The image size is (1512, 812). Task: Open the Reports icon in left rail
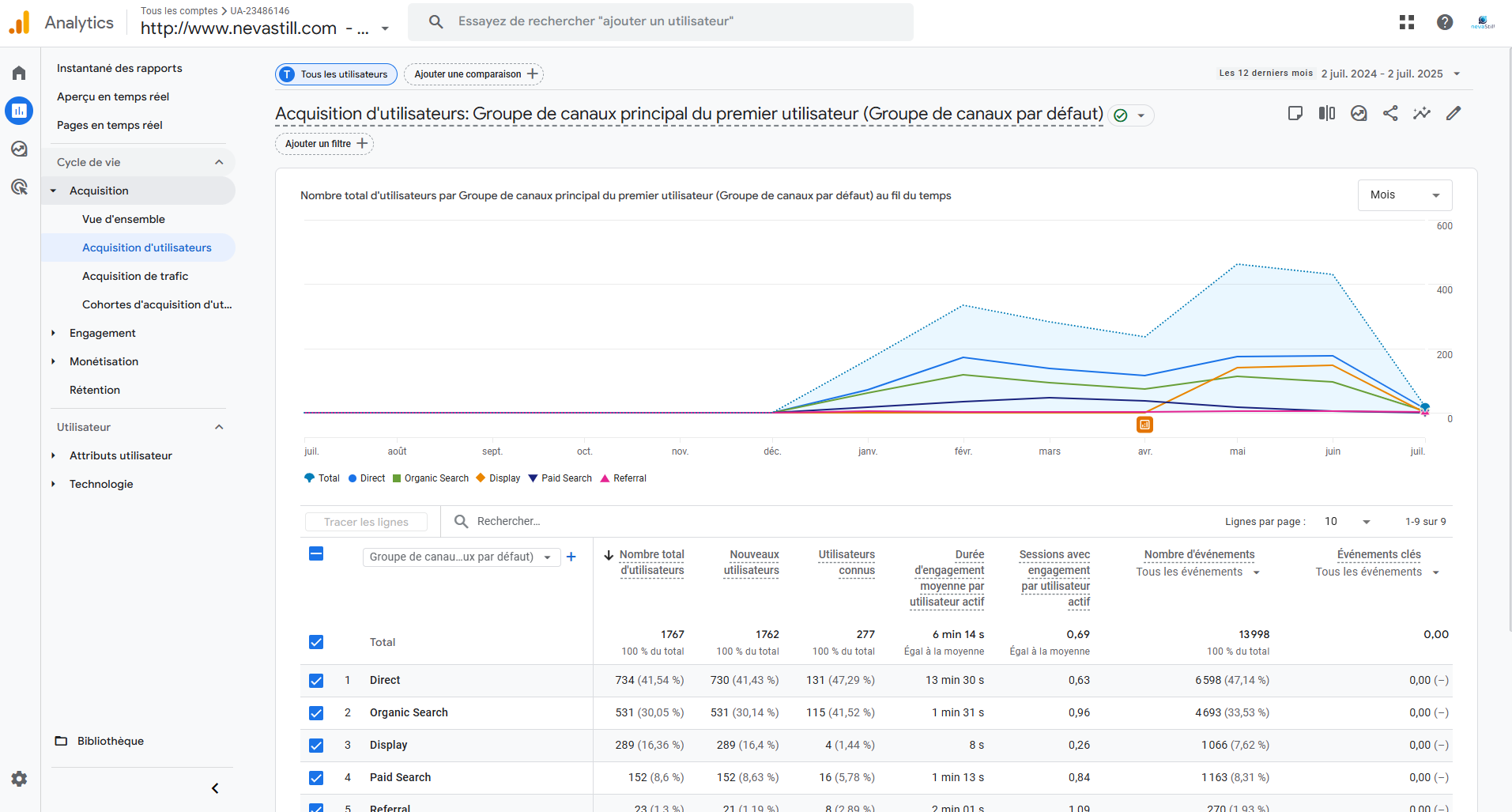(x=19, y=111)
